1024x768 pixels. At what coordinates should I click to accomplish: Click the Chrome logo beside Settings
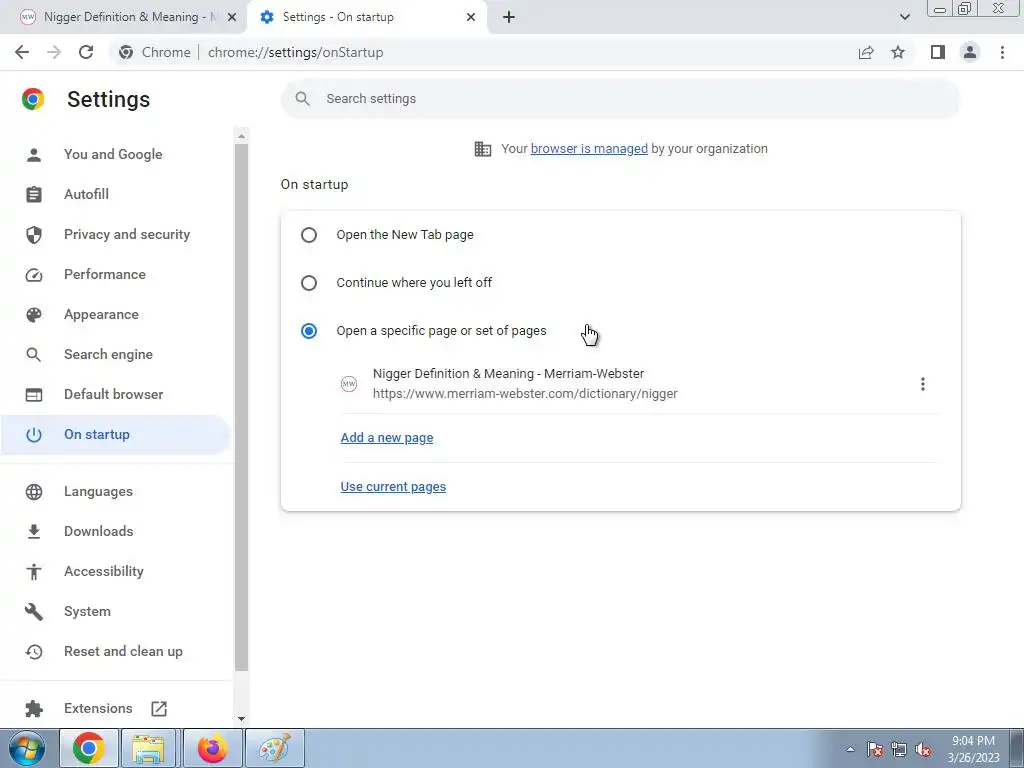coord(33,99)
